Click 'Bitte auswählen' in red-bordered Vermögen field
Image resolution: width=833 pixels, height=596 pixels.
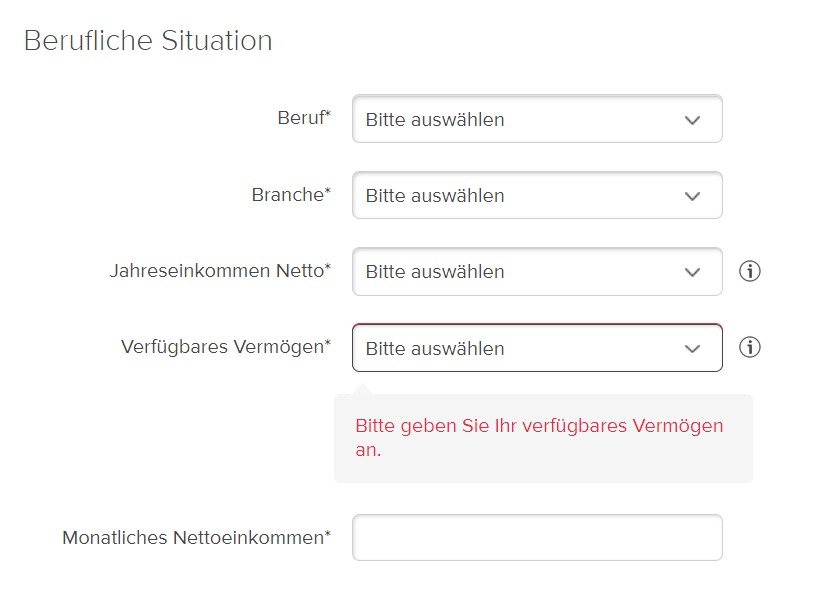pos(435,348)
